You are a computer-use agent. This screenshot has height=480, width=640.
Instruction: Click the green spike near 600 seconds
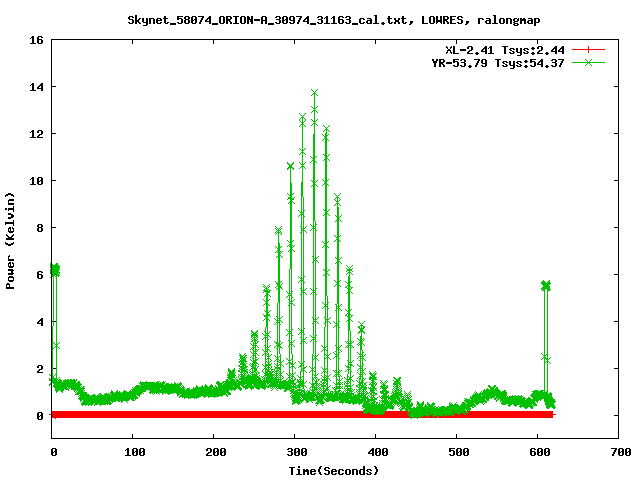coord(546,285)
